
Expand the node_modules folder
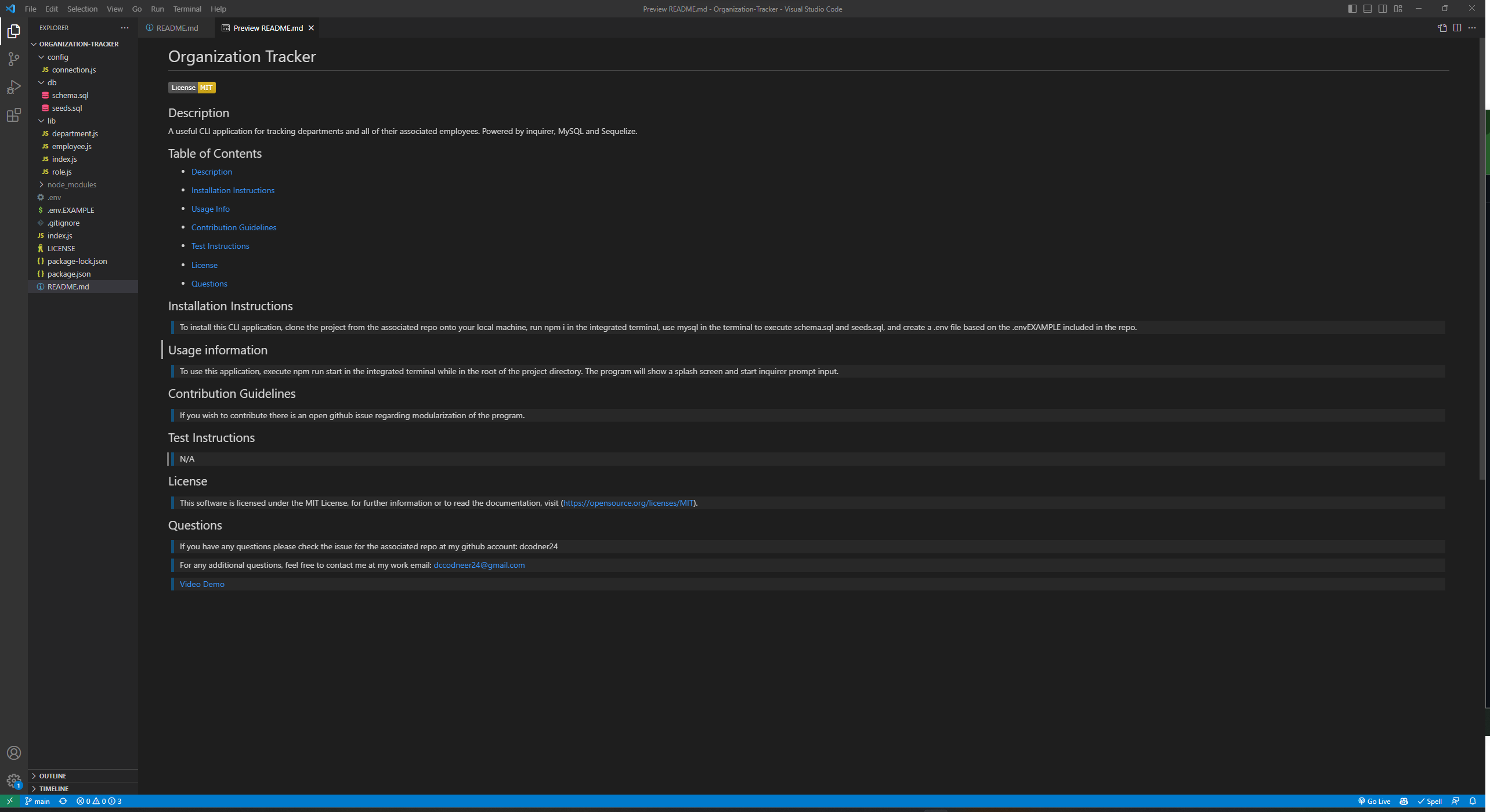(71, 184)
